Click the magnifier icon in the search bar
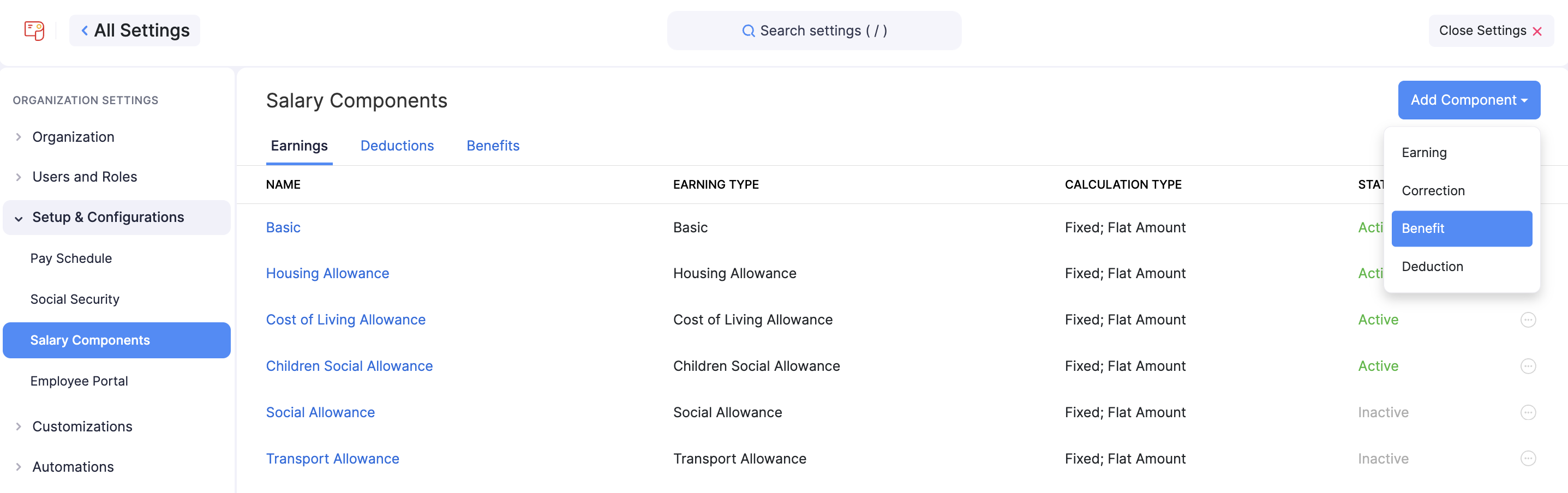 [x=748, y=31]
